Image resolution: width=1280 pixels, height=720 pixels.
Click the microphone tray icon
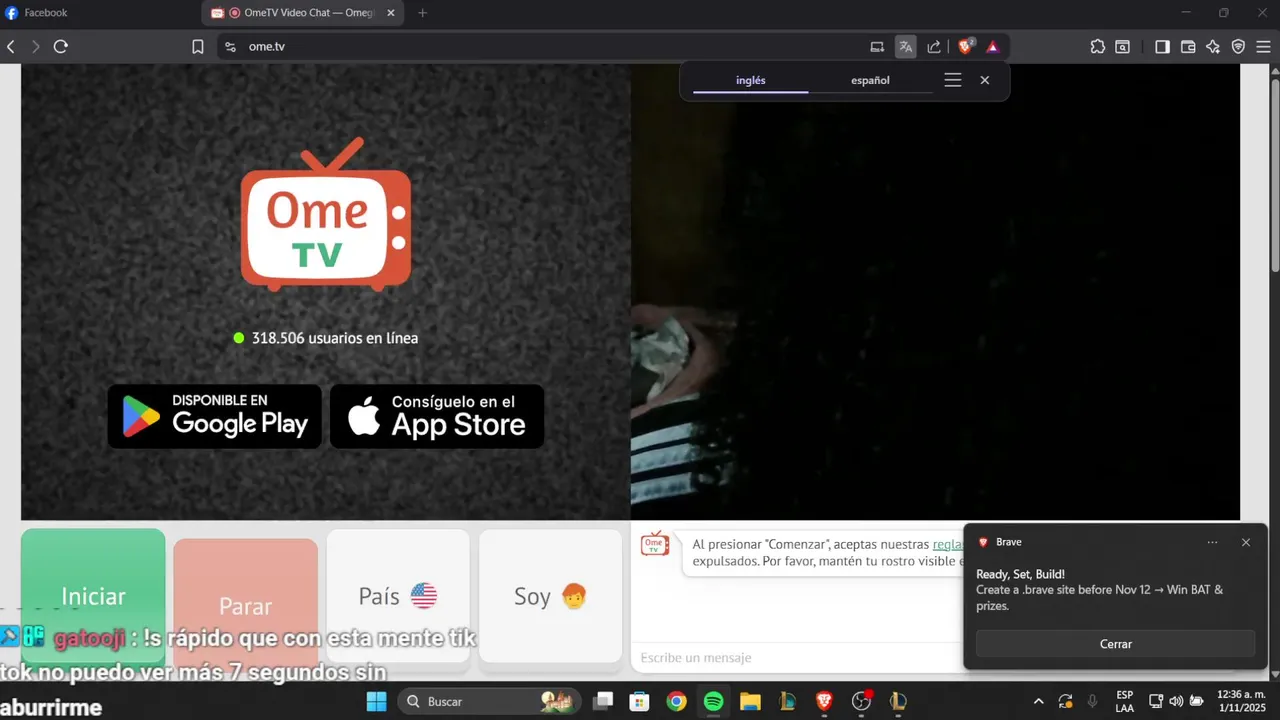1092,701
